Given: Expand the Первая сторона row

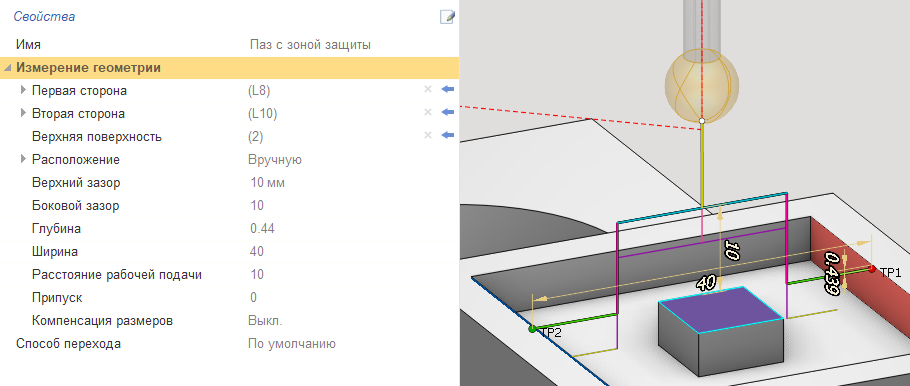Looking at the screenshot, I should pyautogui.click(x=23, y=90).
